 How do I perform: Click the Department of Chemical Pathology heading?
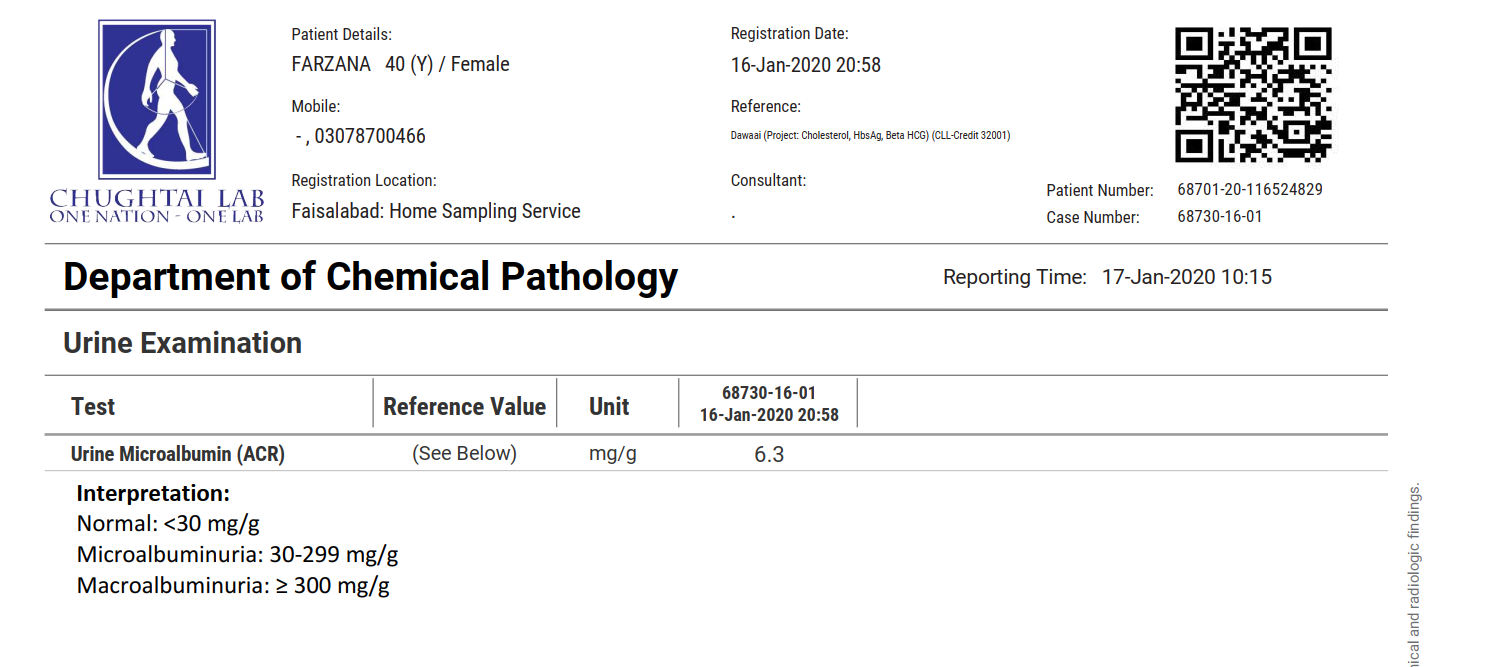(x=370, y=277)
